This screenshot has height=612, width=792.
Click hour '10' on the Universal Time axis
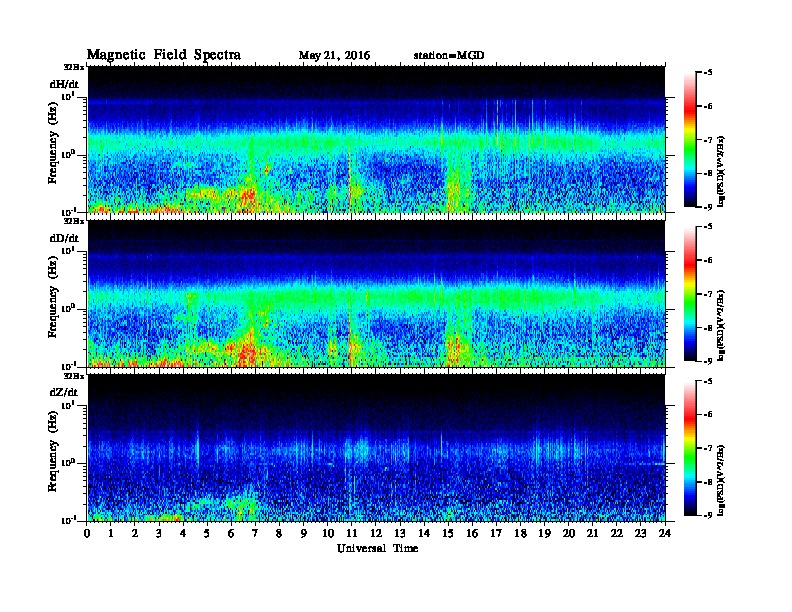point(328,533)
